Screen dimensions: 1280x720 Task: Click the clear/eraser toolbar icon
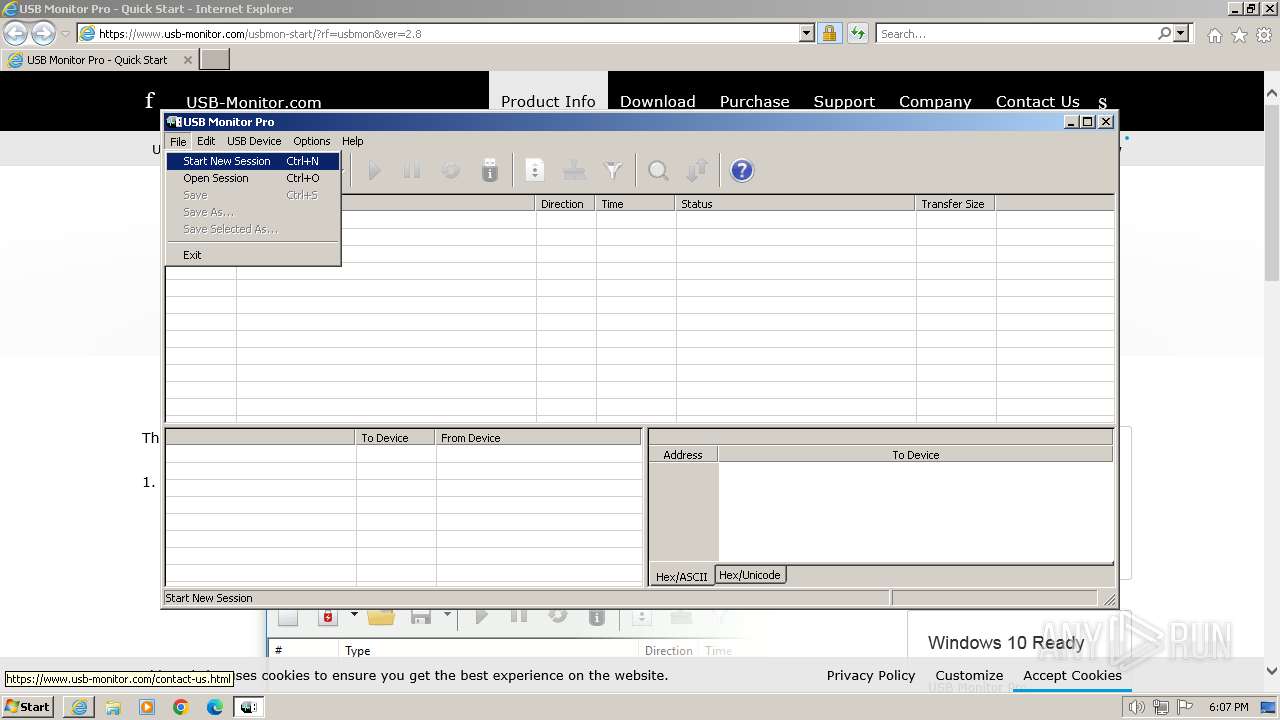(574, 171)
